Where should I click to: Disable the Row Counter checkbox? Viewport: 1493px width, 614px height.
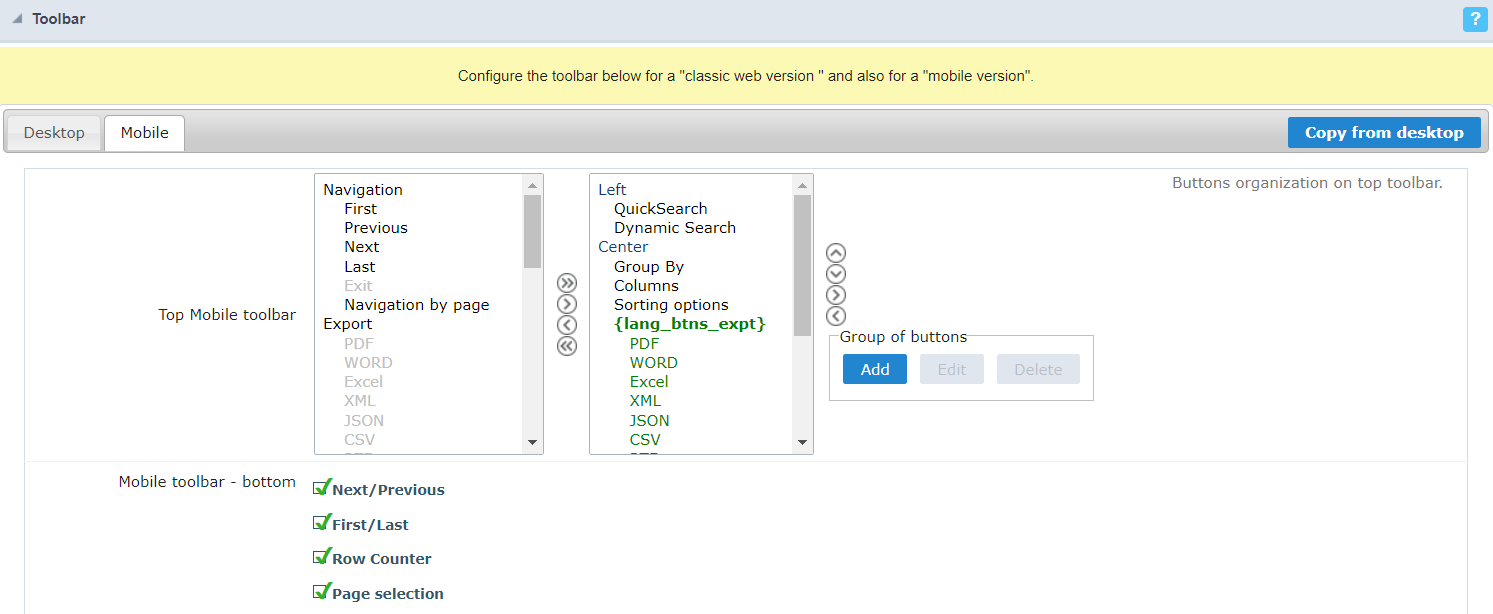coord(322,557)
